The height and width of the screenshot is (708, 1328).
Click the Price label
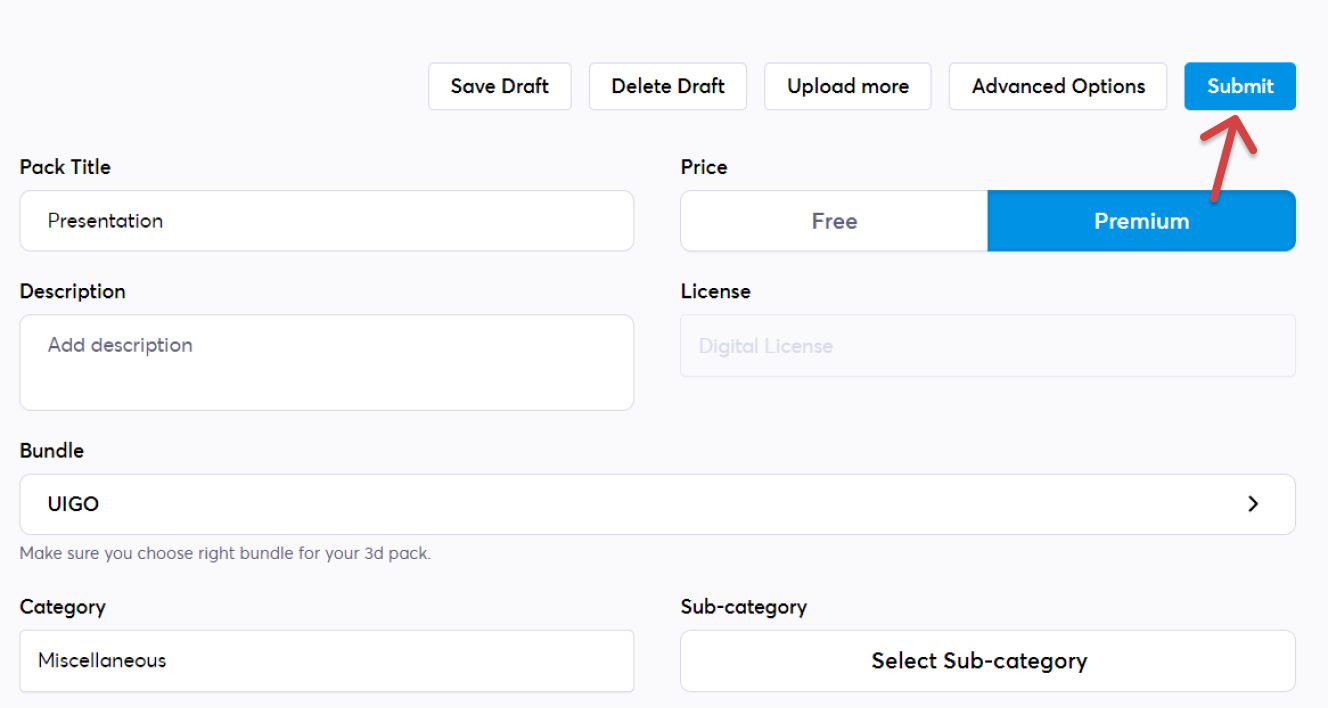coord(704,167)
